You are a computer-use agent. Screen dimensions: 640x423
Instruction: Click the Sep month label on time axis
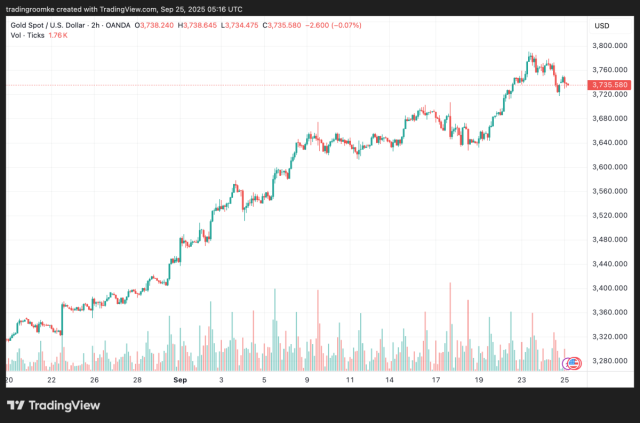click(x=180, y=380)
